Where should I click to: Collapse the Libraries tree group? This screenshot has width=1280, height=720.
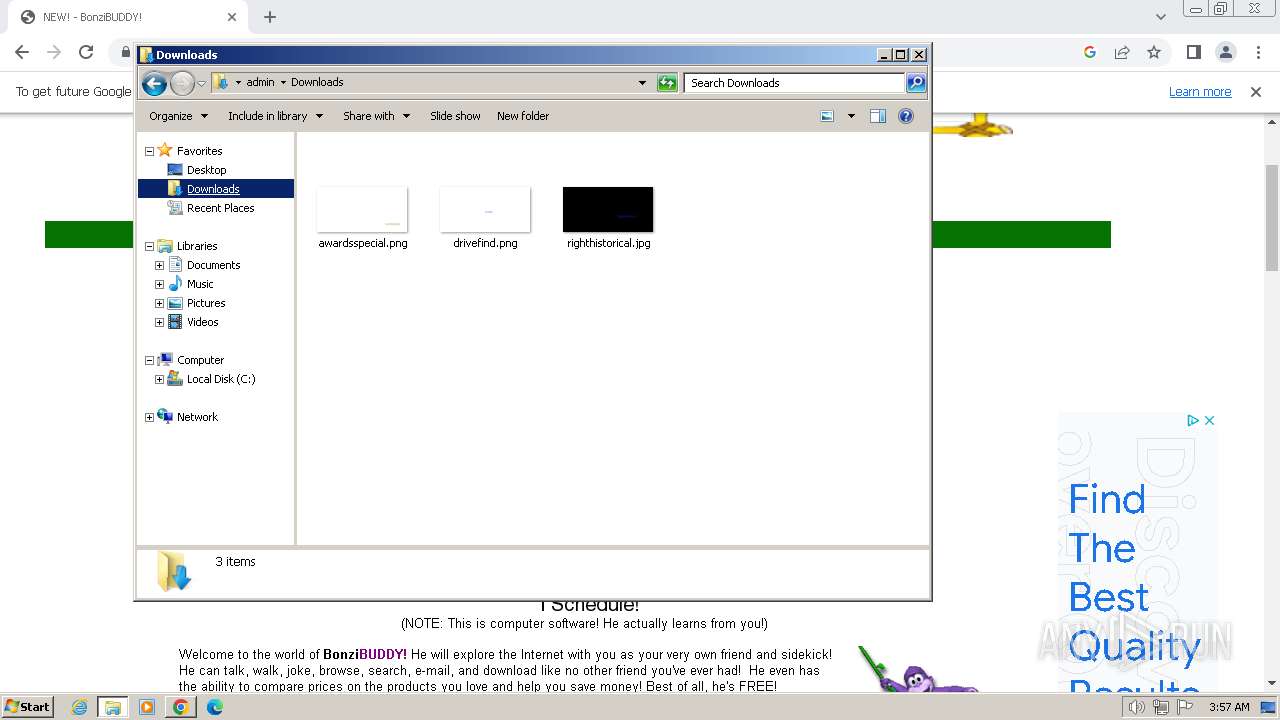pos(149,246)
